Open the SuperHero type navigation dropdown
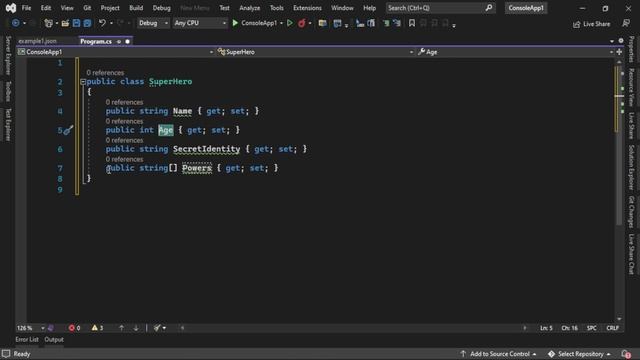The height and width of the screenshot is (360, 640). coord(315,52)
